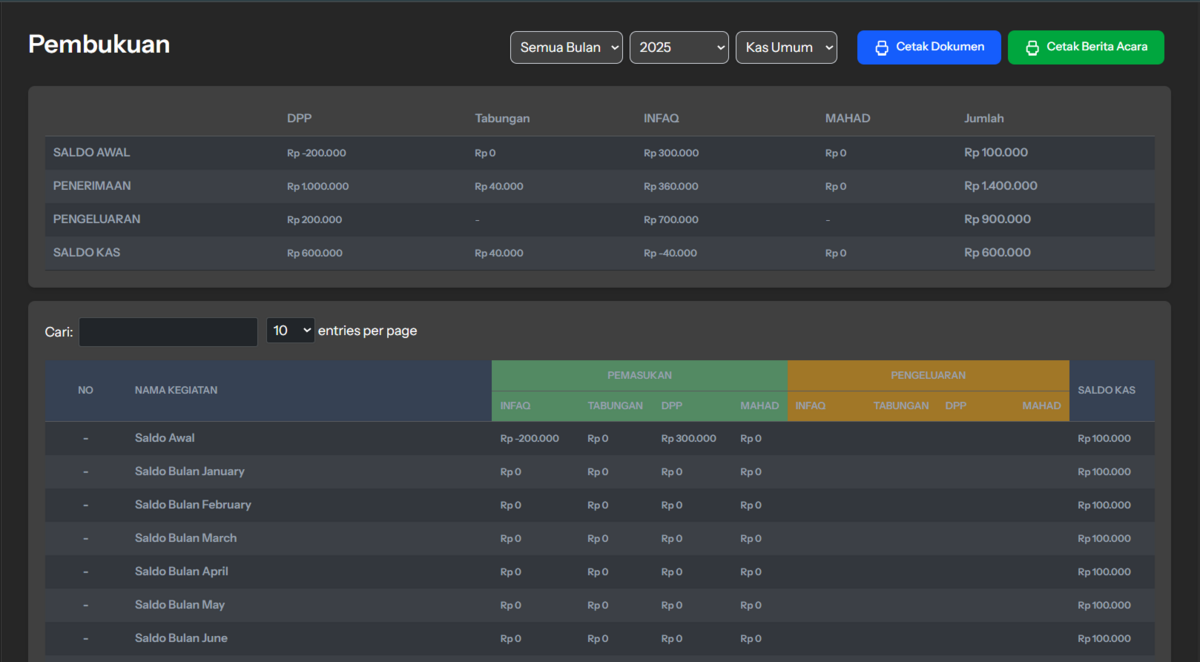This screenshot has width=1200, height=662.
Task: Click the MAHAD subheader under PENGELUARAN
Action: coord(1041,406)
